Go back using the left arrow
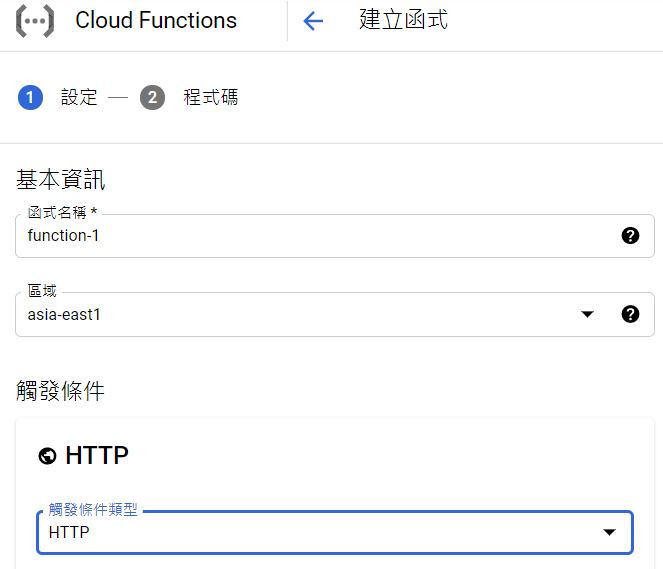The width and height of the screenshot is (663, 569). pyautogui.click(x=313, y=21)
